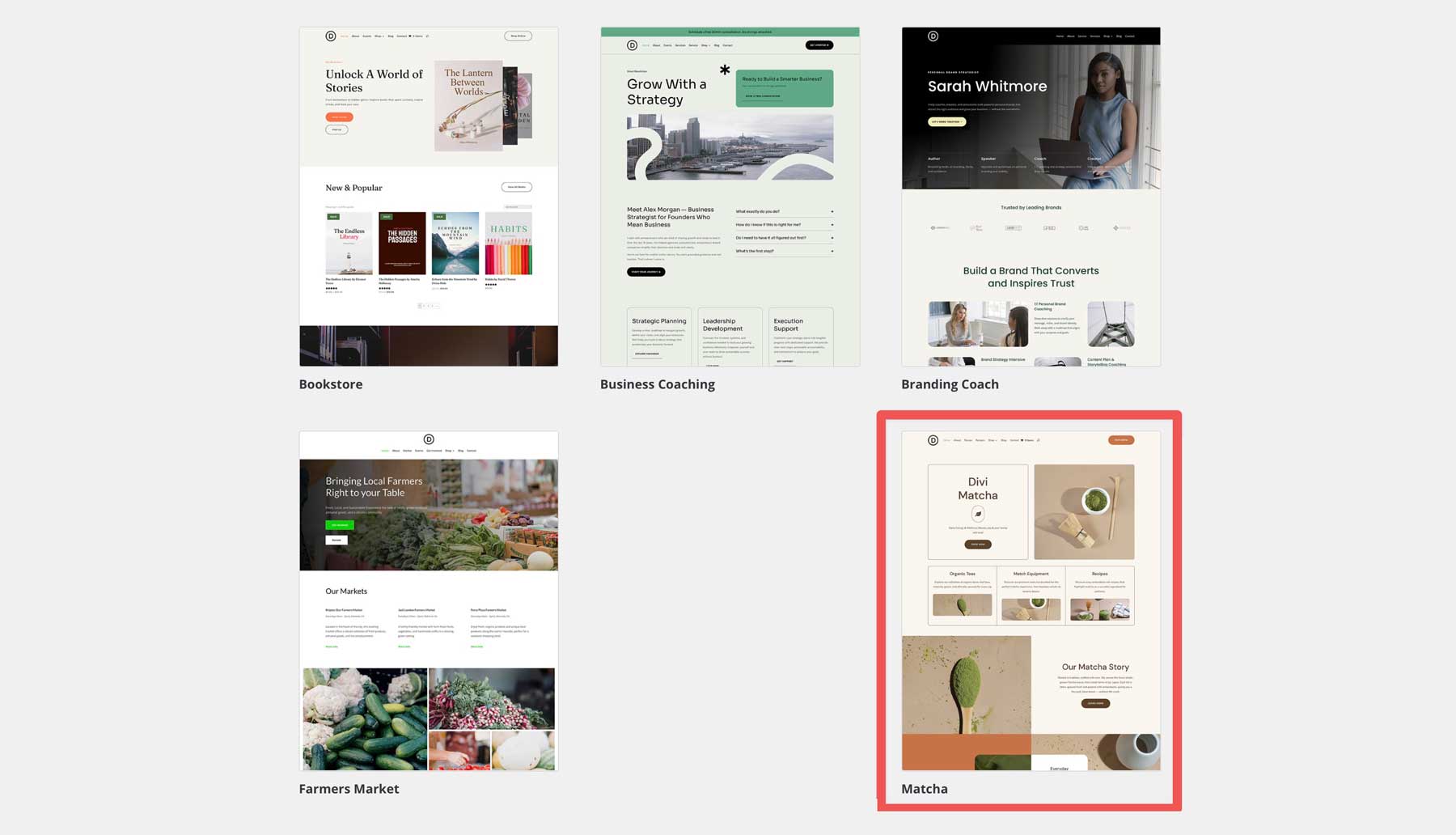Click the Divi logo in the Branding Coach header
Image resolution: width=1456 pixels, height=835 pixels.
[932, 36]
